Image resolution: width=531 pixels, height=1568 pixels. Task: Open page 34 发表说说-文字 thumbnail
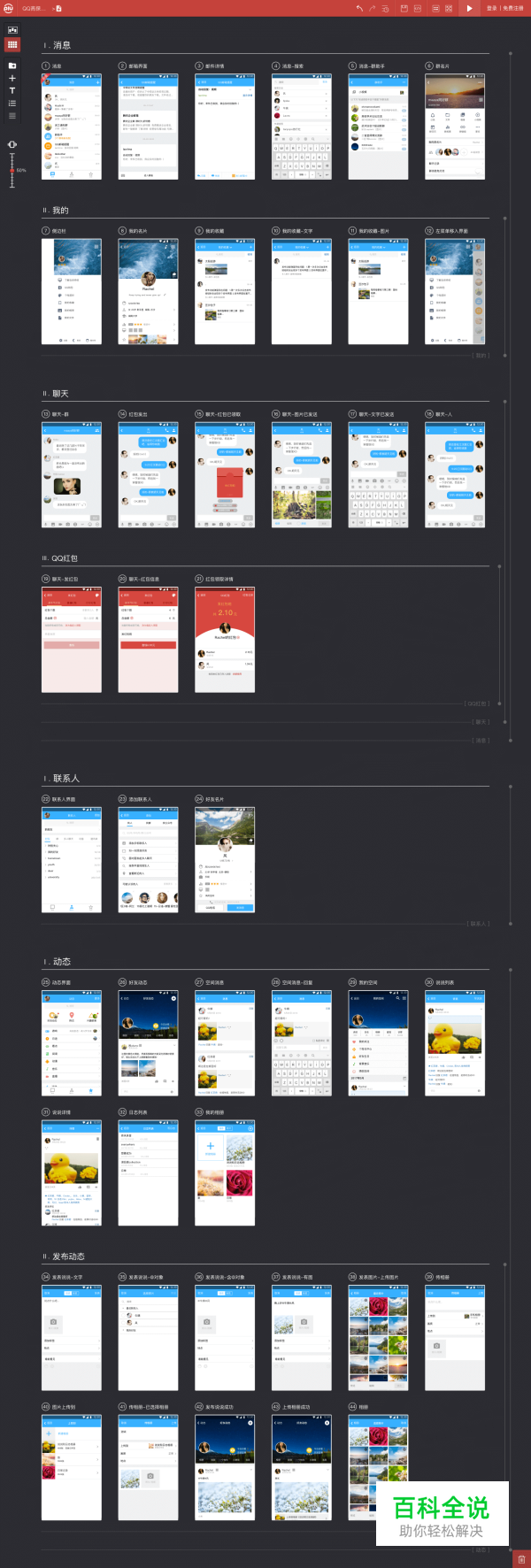click(72, 1337)
